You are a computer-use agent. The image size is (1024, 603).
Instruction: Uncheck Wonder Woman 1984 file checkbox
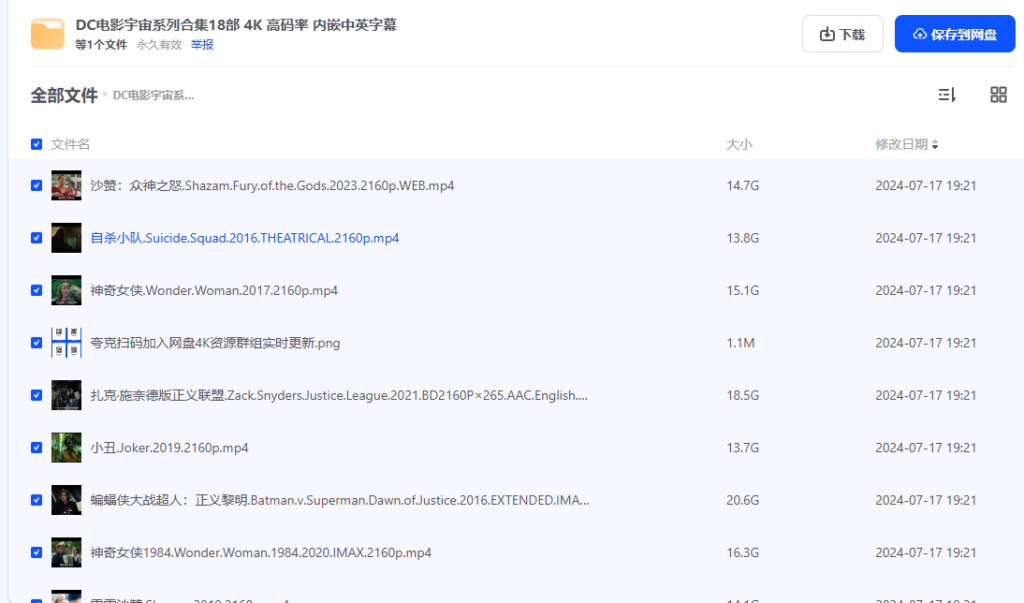pyautogui.click(x=37, y=553)
